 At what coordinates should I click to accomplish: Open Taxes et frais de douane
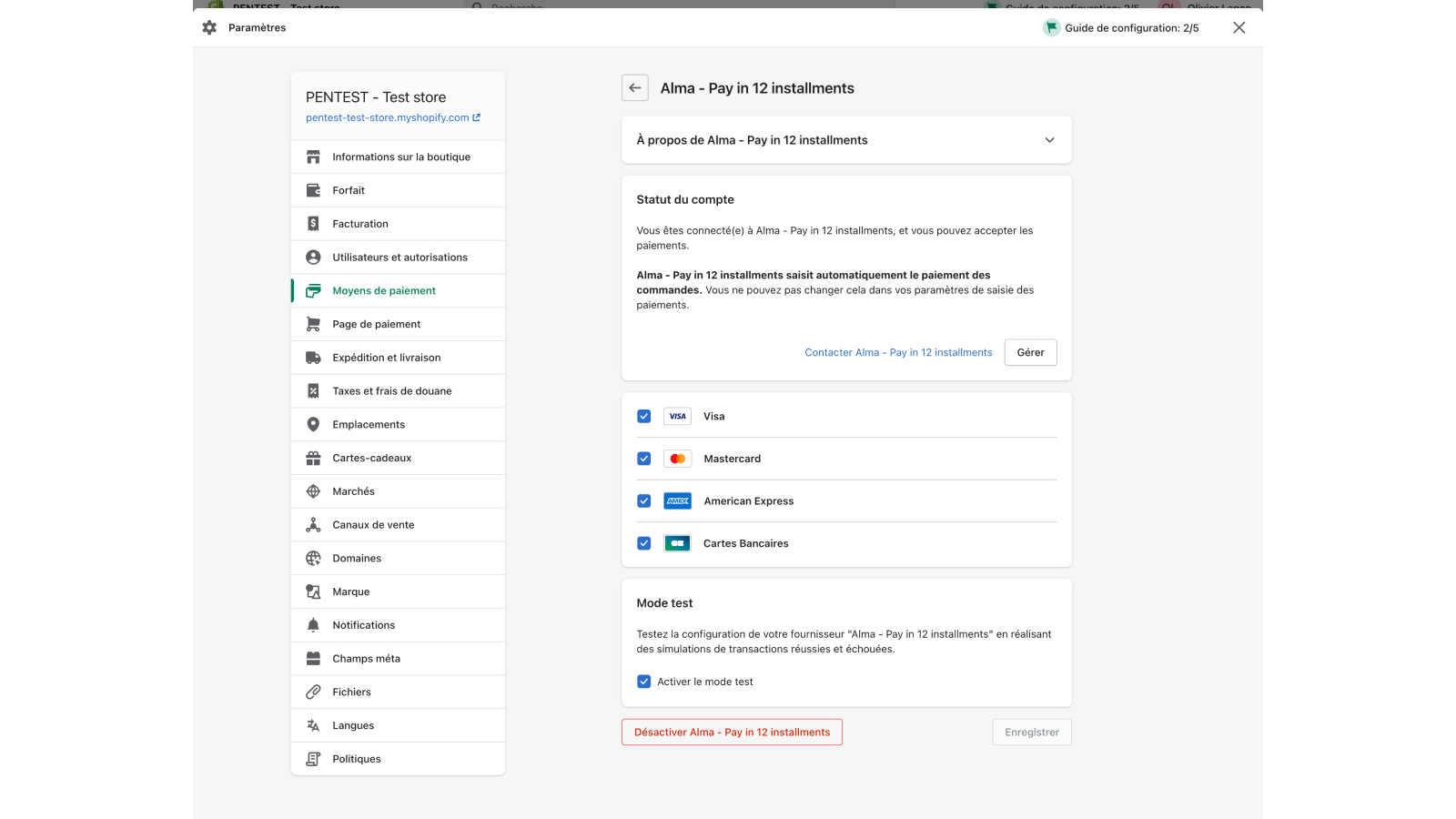pos(398,391)
